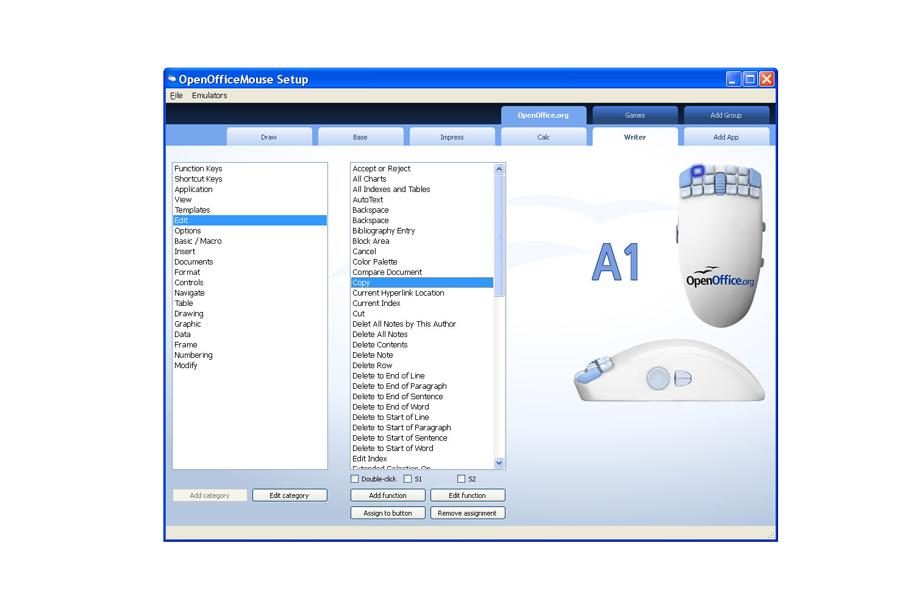Screen dimensions: 900x607
Task: Click the Remove assignment button
Action: (x=467, y=513)
